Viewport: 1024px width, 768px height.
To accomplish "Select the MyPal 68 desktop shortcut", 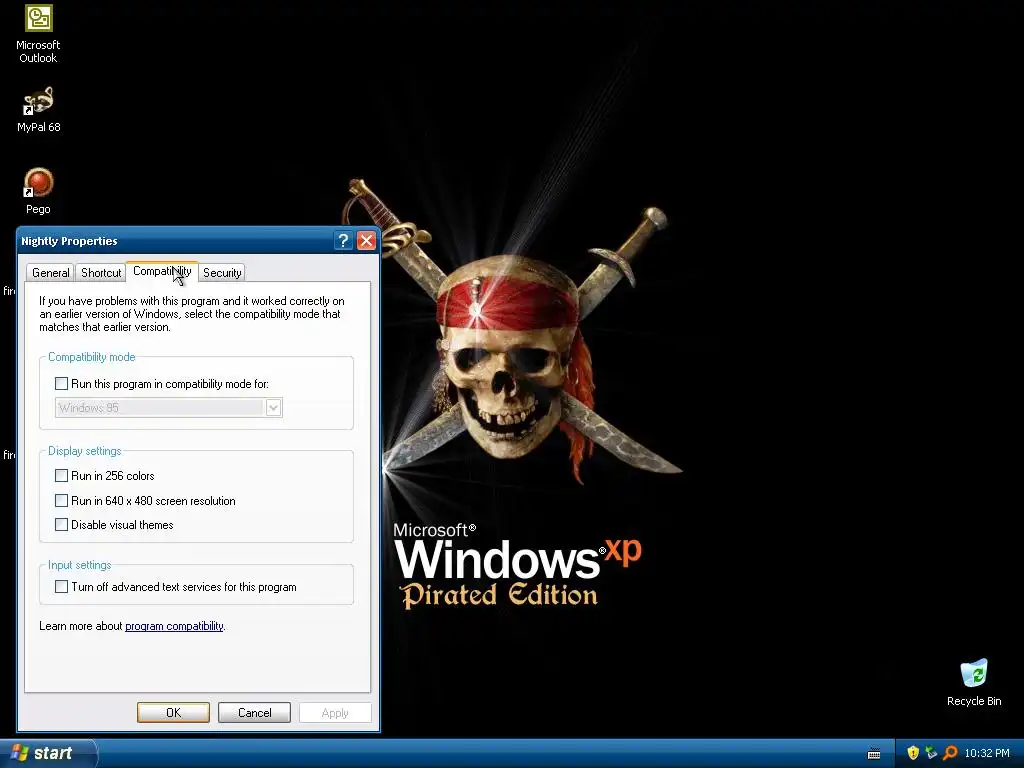I will pyautogui.click(x=38, y=109).
